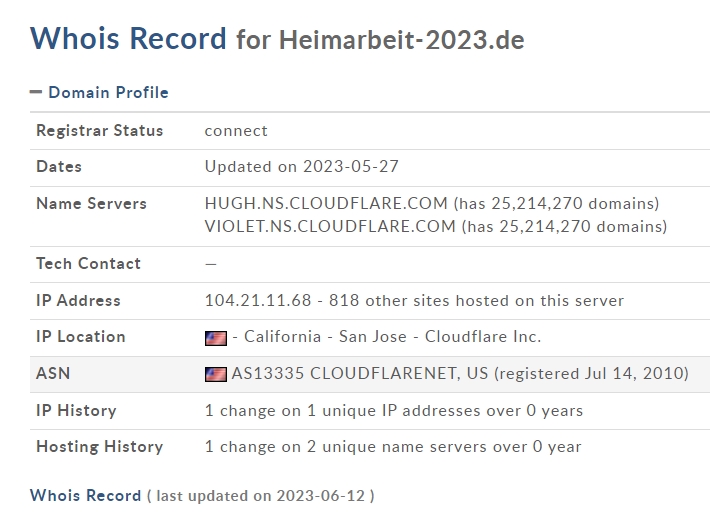Open IP History change details
710x513 pixels.
(x=394, y=410)
